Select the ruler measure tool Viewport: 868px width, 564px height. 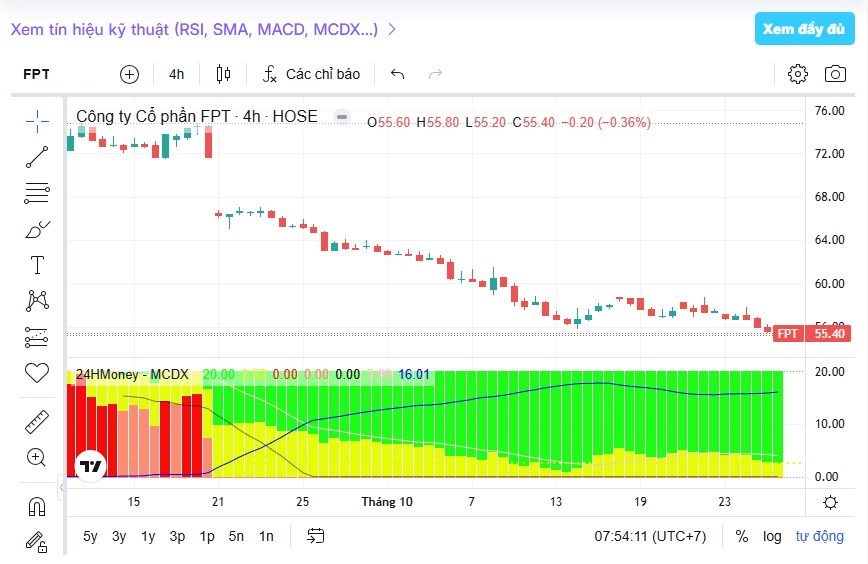click(37, 422)
